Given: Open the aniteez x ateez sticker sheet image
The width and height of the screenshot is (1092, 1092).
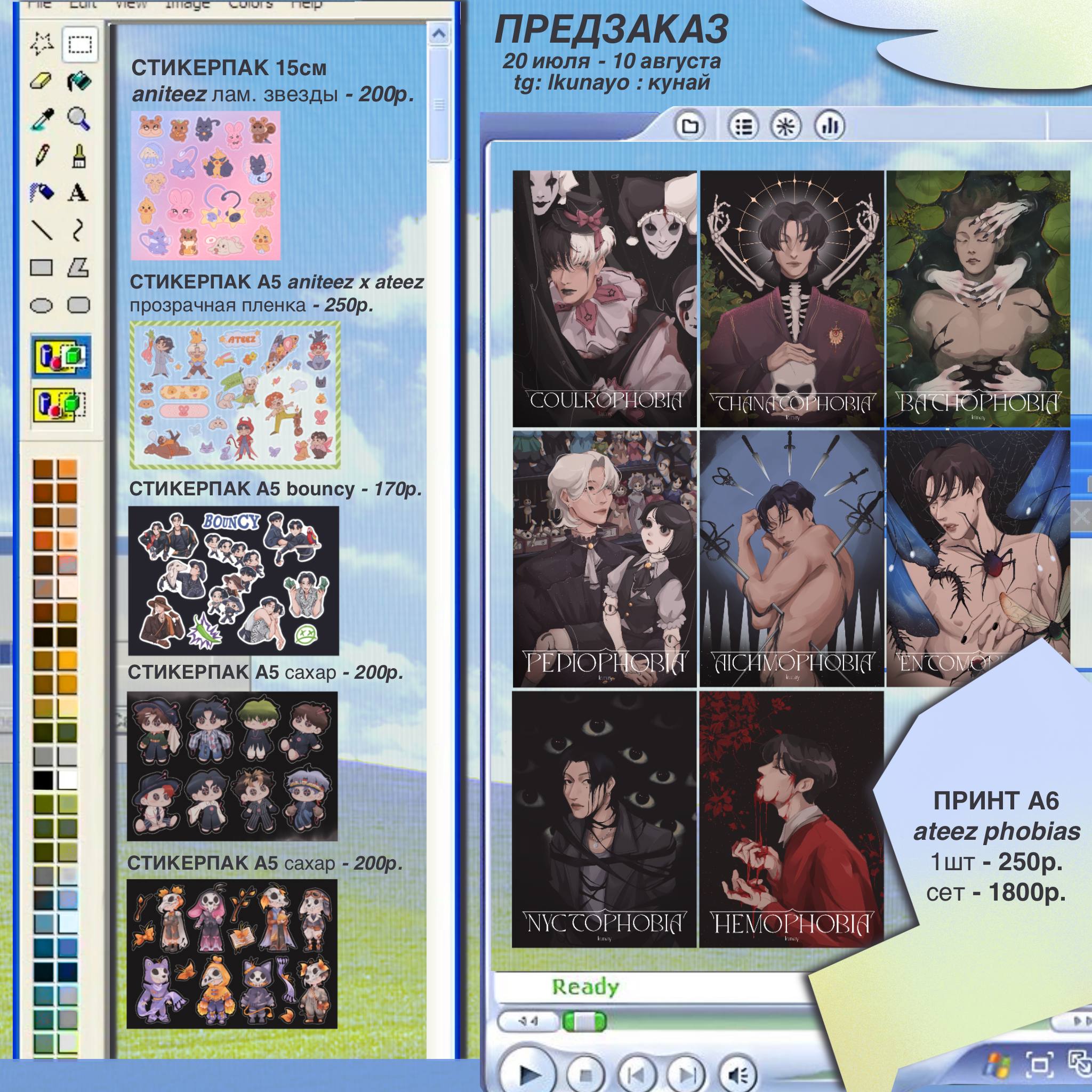Looking at the screenshot, I should (x=235, y=395).
